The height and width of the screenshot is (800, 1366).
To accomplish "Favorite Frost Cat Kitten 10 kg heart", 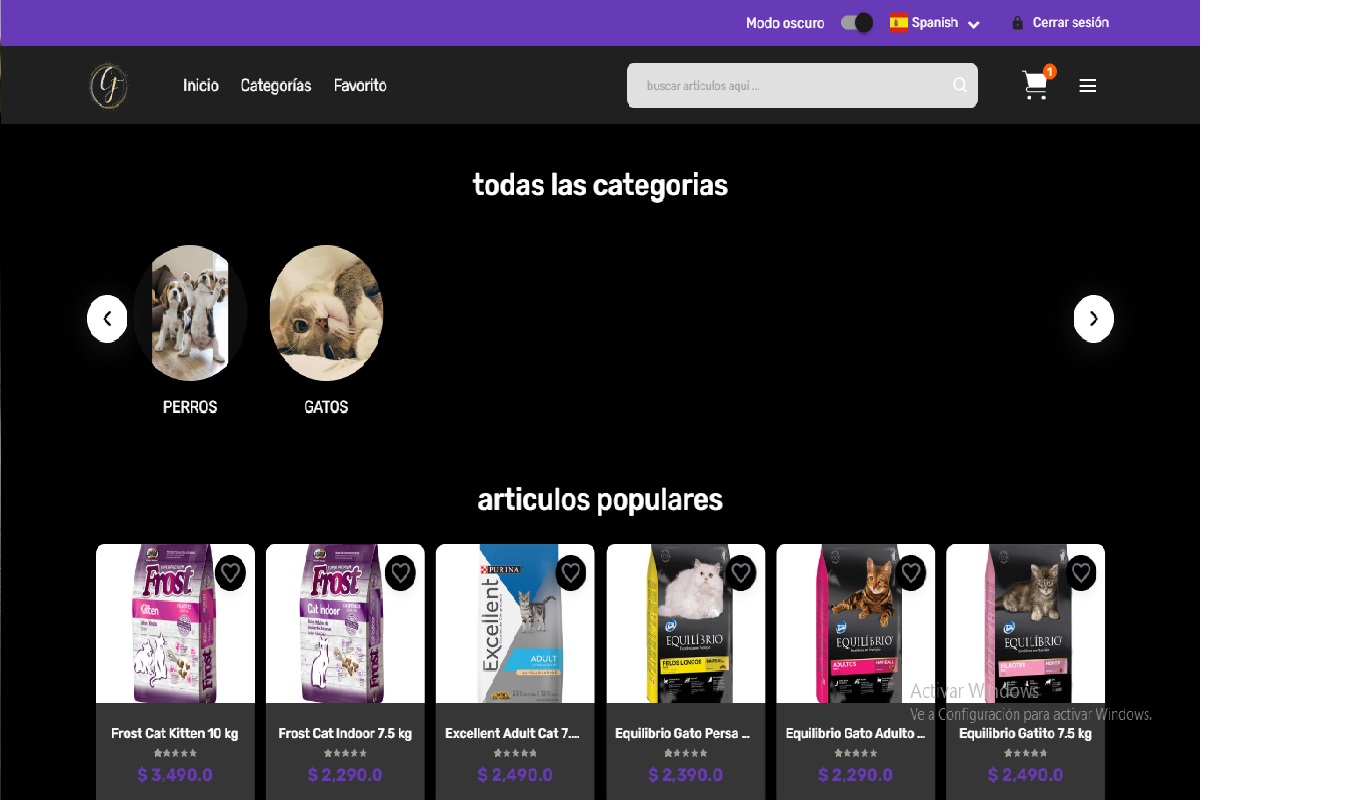I will [x=231, y=573].
